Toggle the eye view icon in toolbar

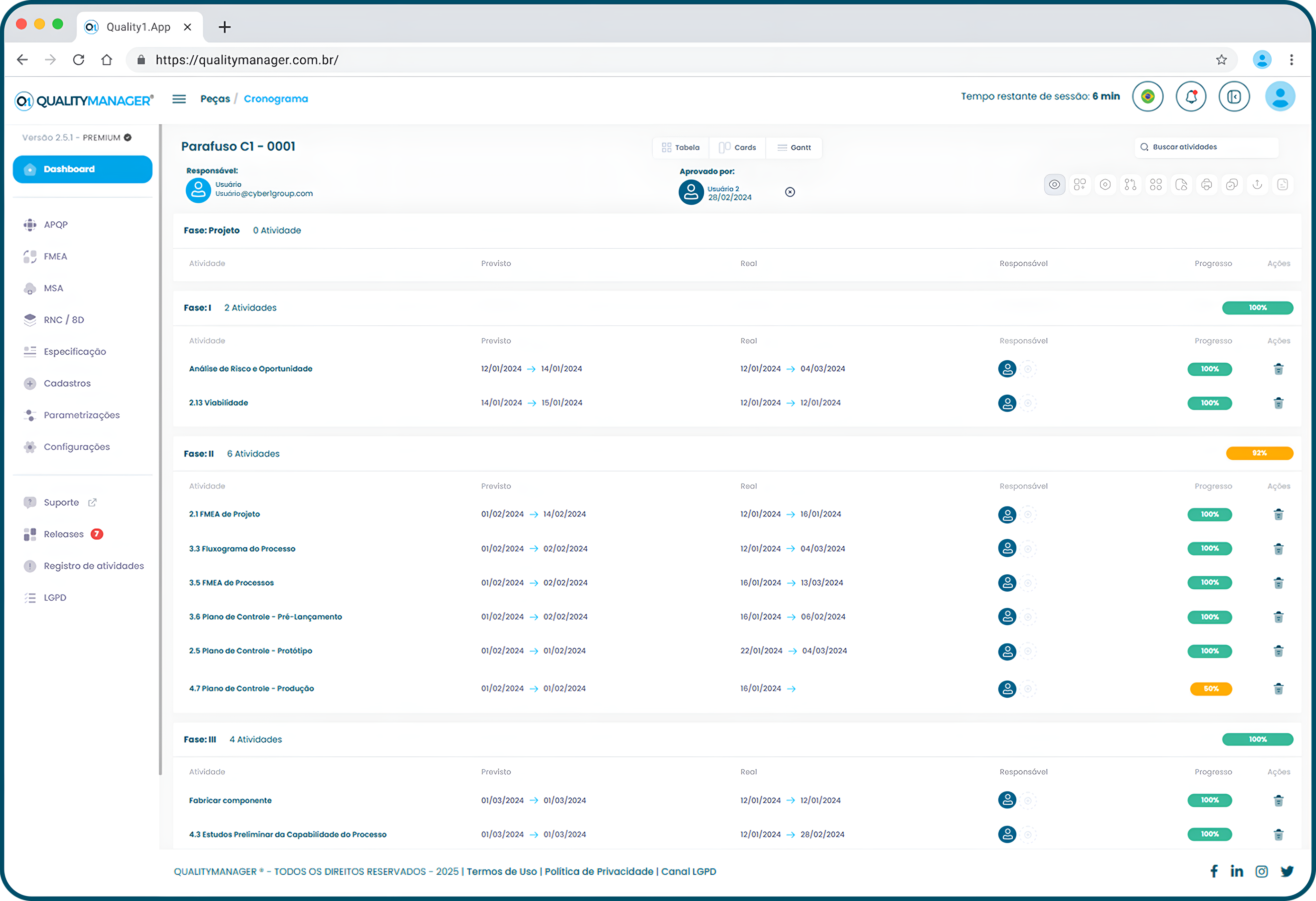pos(1054,184)
